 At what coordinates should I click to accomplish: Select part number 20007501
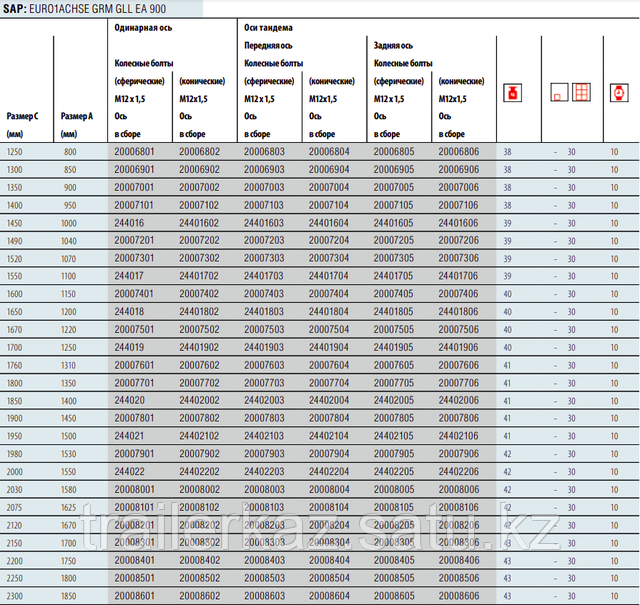point(134,329)
